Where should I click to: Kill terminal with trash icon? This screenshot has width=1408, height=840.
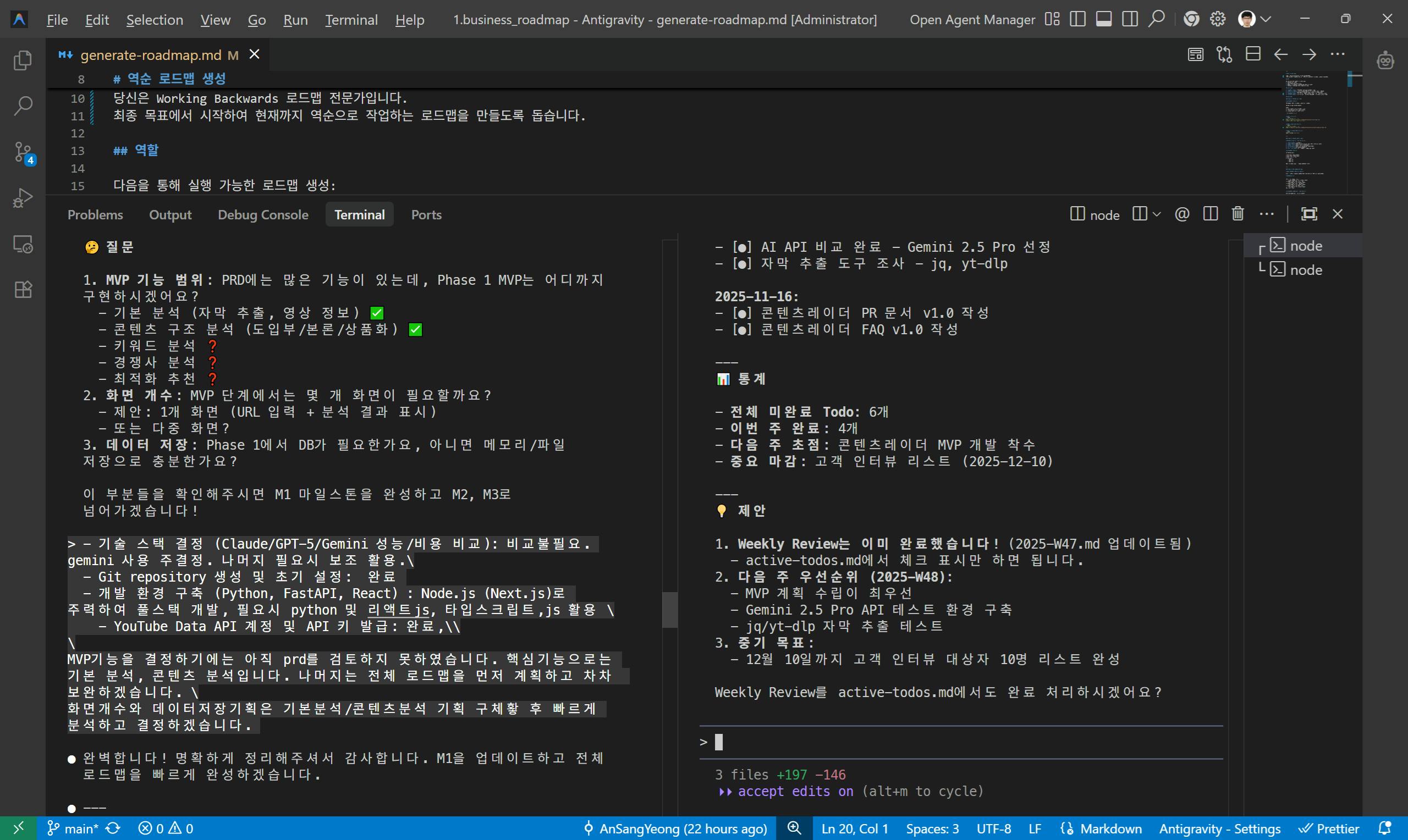1237,214
